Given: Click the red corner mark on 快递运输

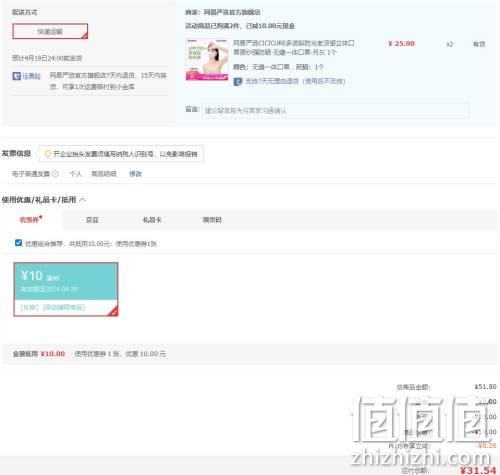Looking at the screenshot, I should click(85, 36).
